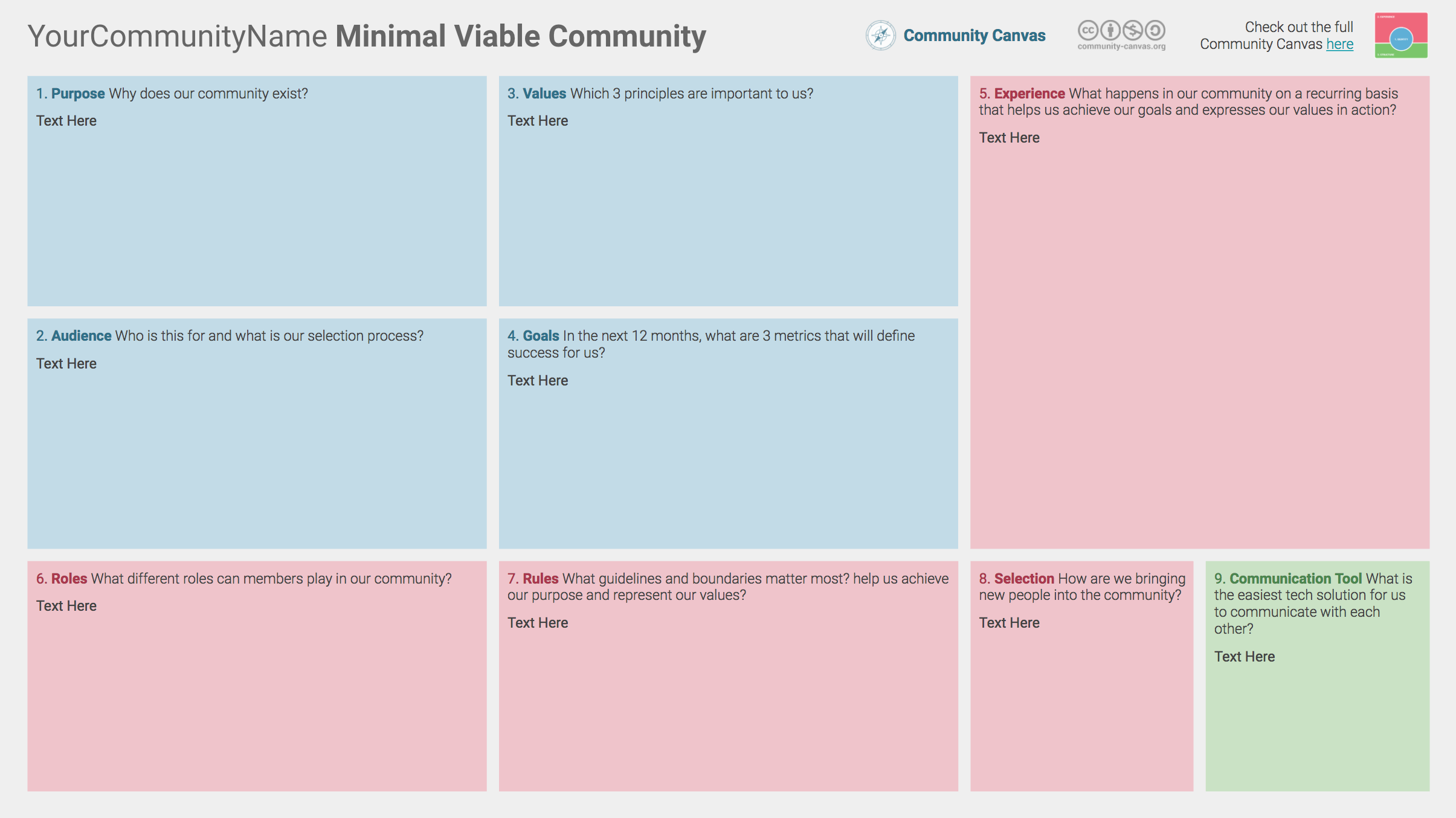Click the Creative Commons CC icon
Screen dimensions: 1456x818
(x=1088, y=30)
